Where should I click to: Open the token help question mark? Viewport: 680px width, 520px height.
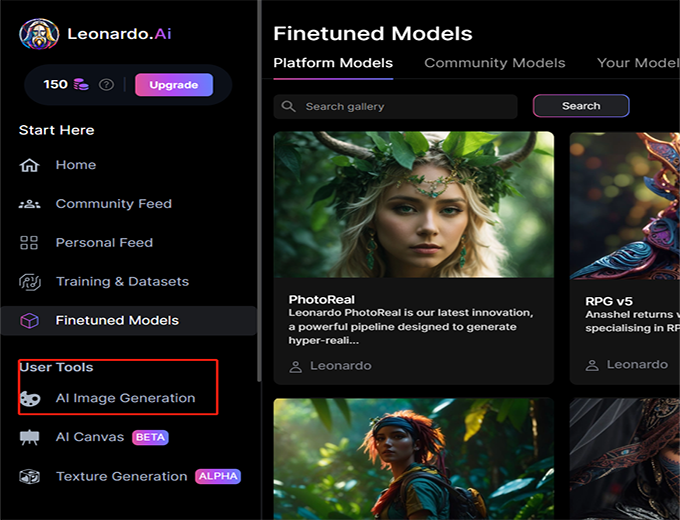[x=106, y=85]
